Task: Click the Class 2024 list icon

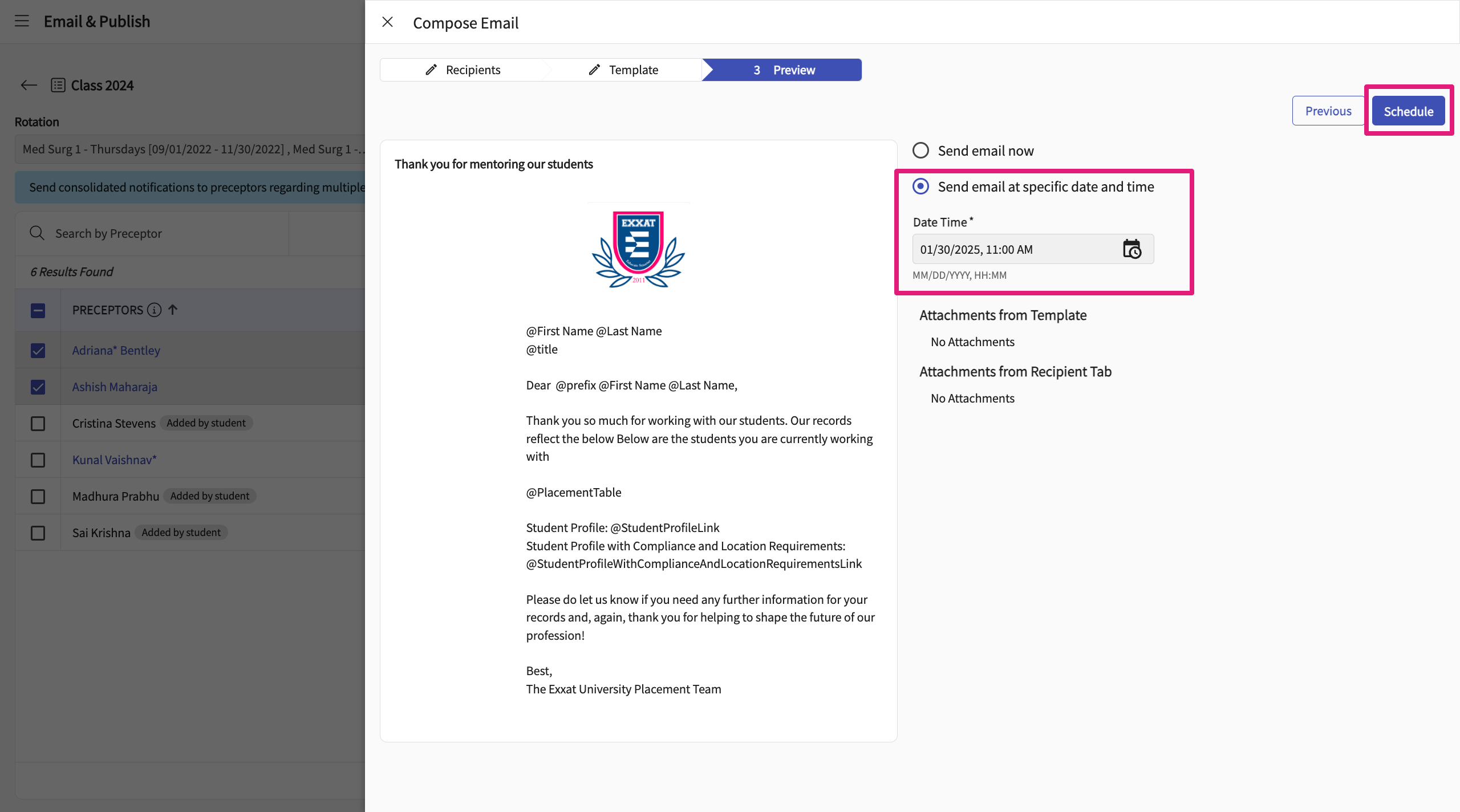Action: point(58,86)
